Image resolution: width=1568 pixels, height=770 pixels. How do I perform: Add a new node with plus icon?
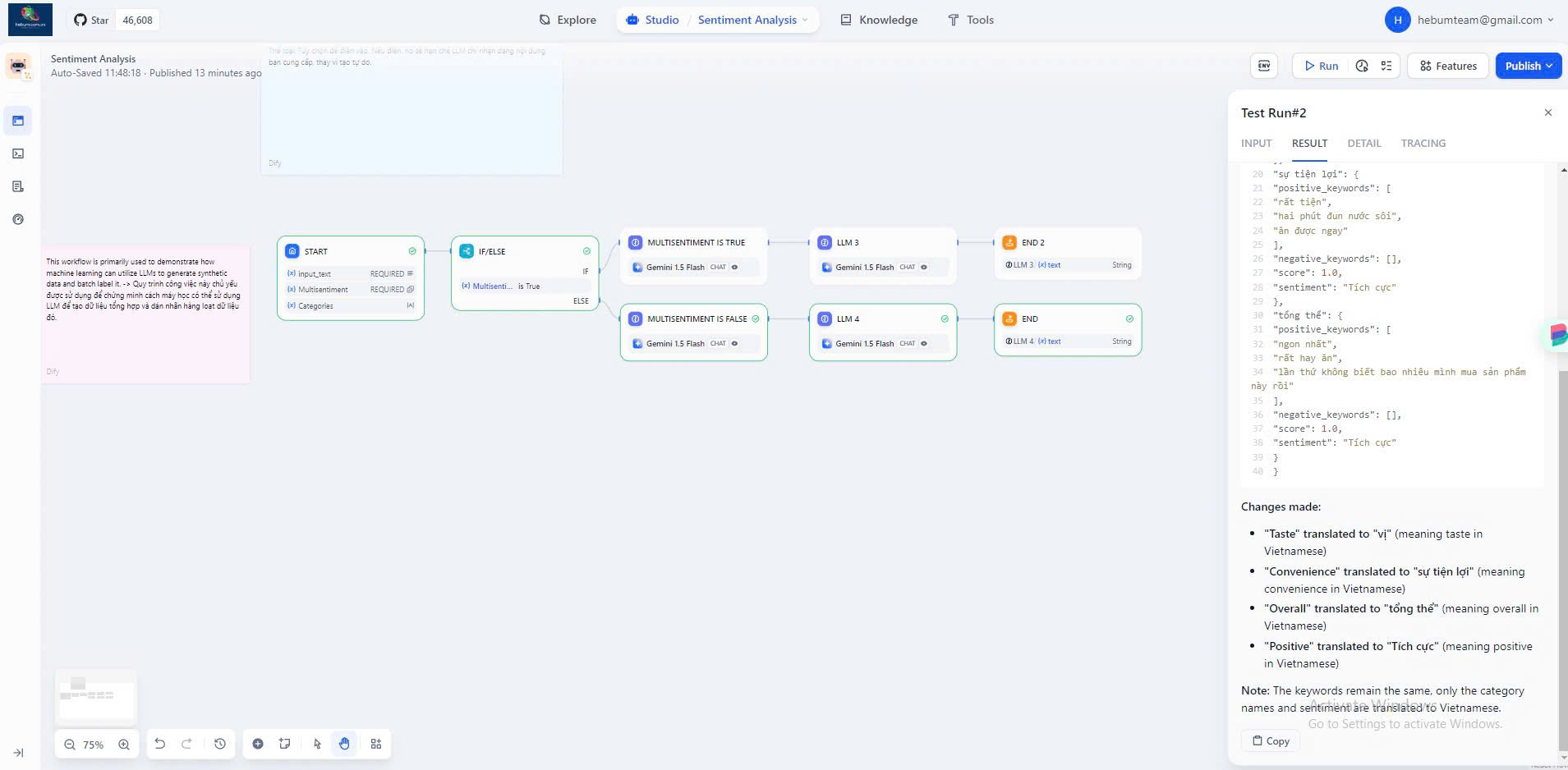(x=258, y=744)
